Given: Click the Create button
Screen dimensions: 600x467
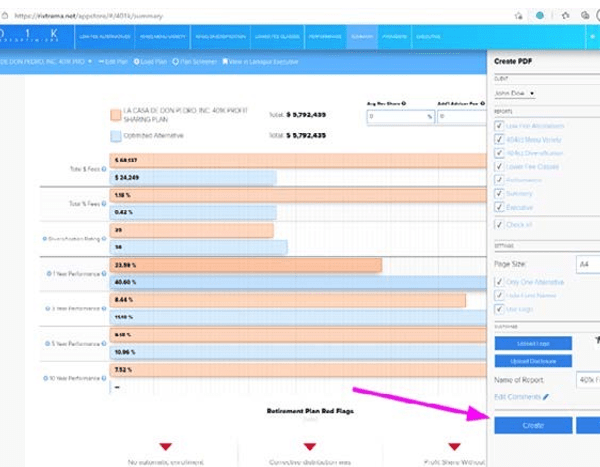Looking at the screenshot, I should click(531, 425).
